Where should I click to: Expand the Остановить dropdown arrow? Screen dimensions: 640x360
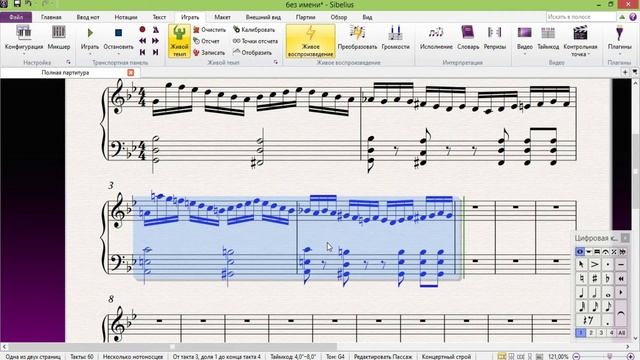[x=118, y=54]
